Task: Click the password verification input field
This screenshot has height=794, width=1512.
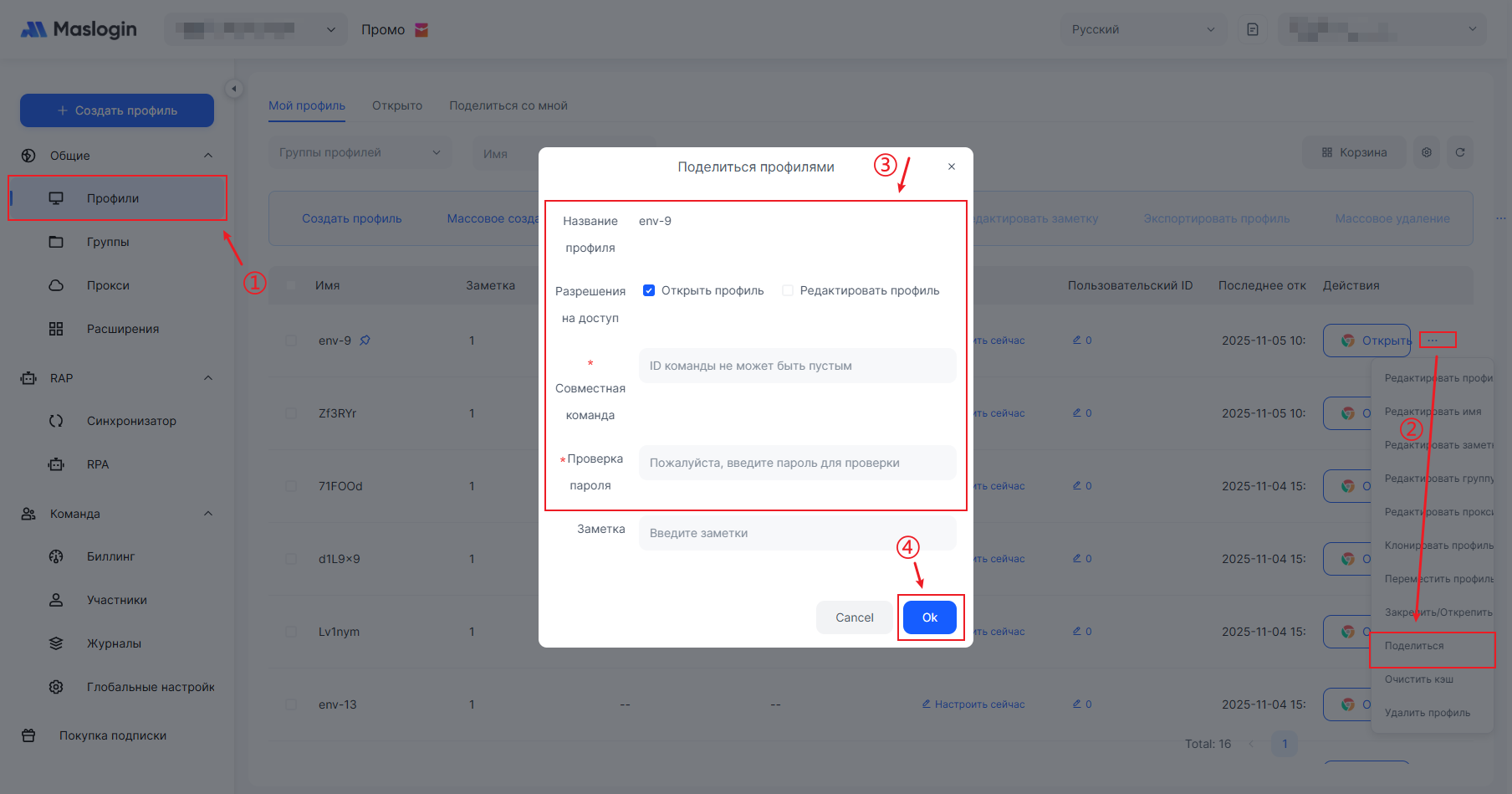Action: [x=797, y=463]
